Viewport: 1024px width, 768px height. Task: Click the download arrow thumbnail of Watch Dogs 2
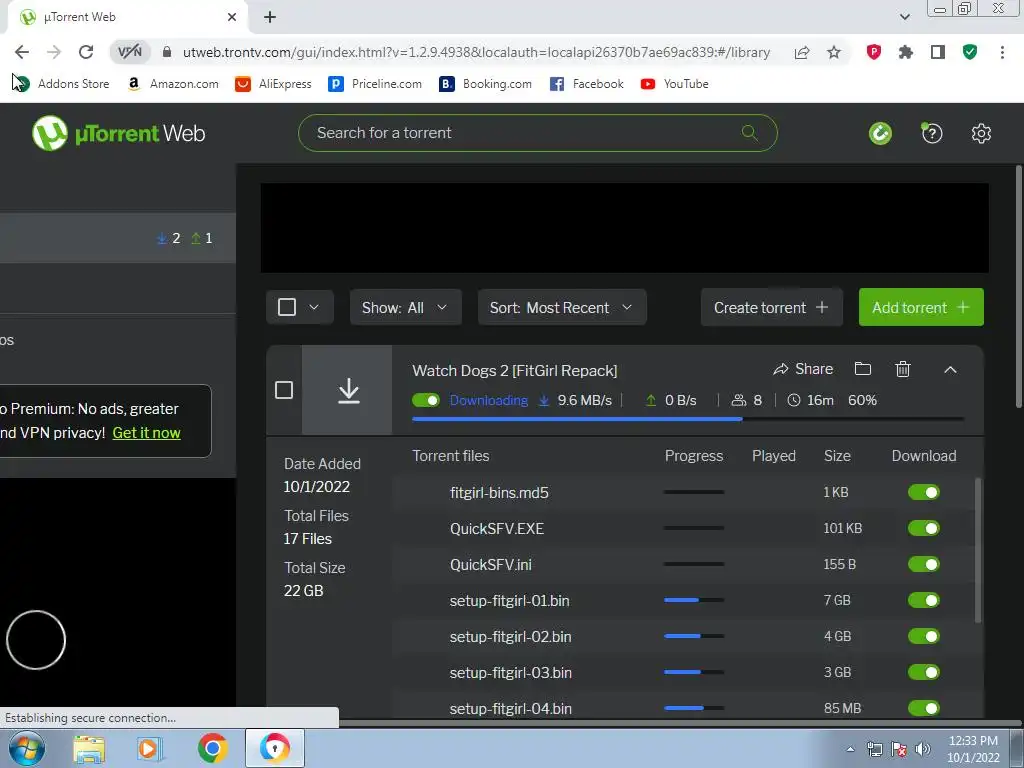click(x=347, y=390)
